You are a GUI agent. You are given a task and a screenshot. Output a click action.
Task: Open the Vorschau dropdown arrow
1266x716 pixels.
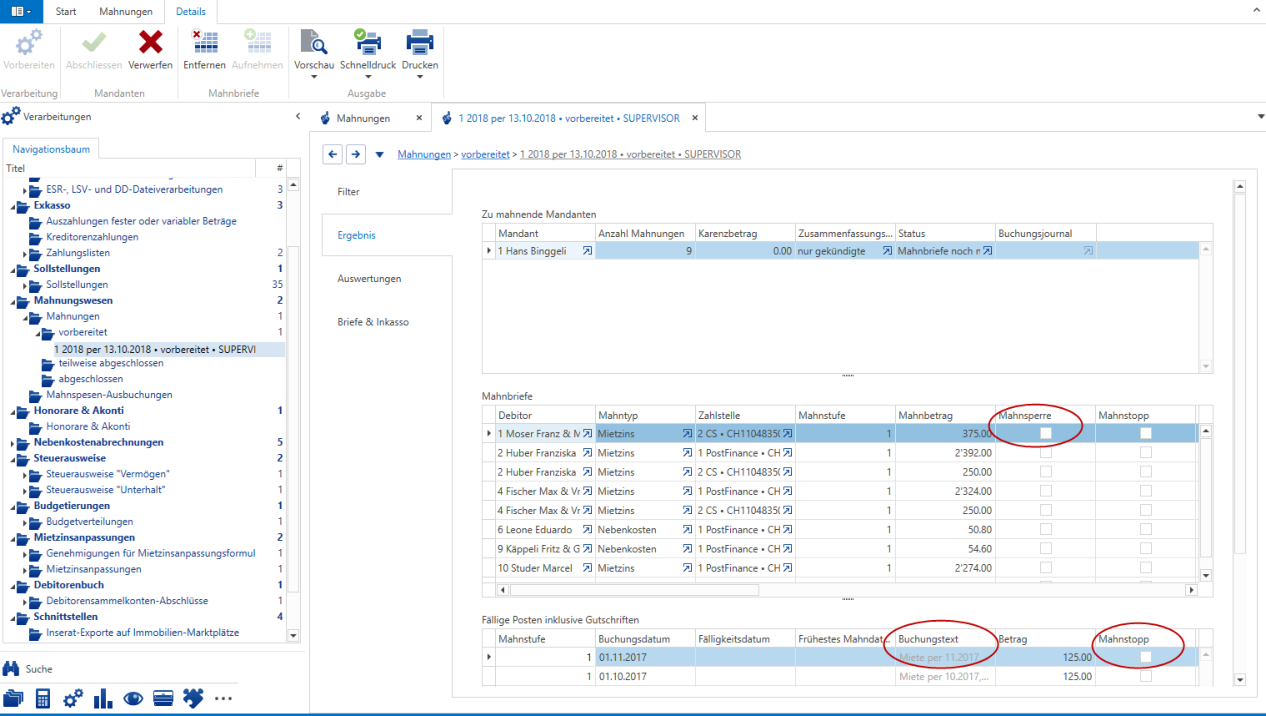(x=314, y=77)
